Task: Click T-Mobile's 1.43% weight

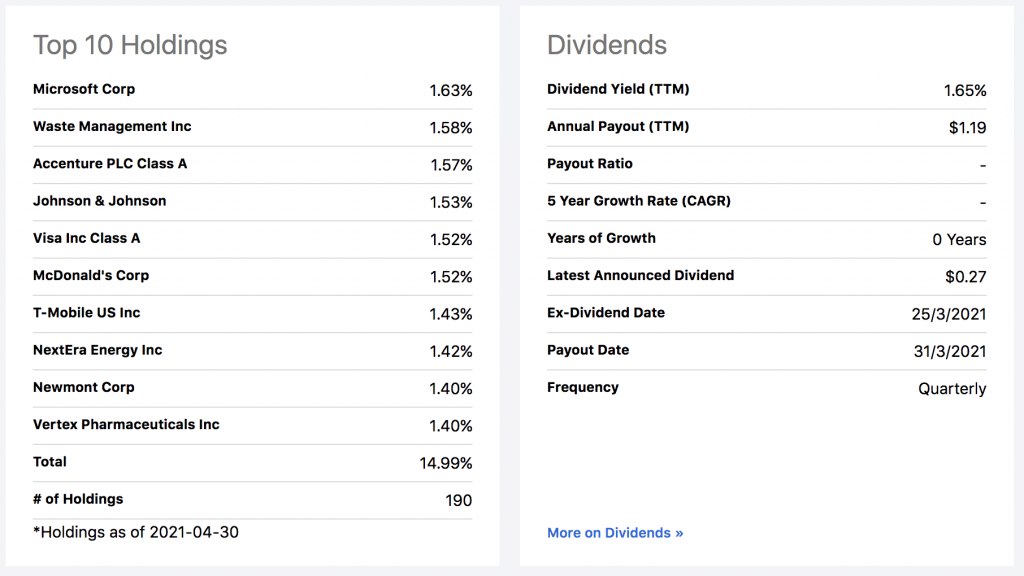Action: tap(451, 314)
